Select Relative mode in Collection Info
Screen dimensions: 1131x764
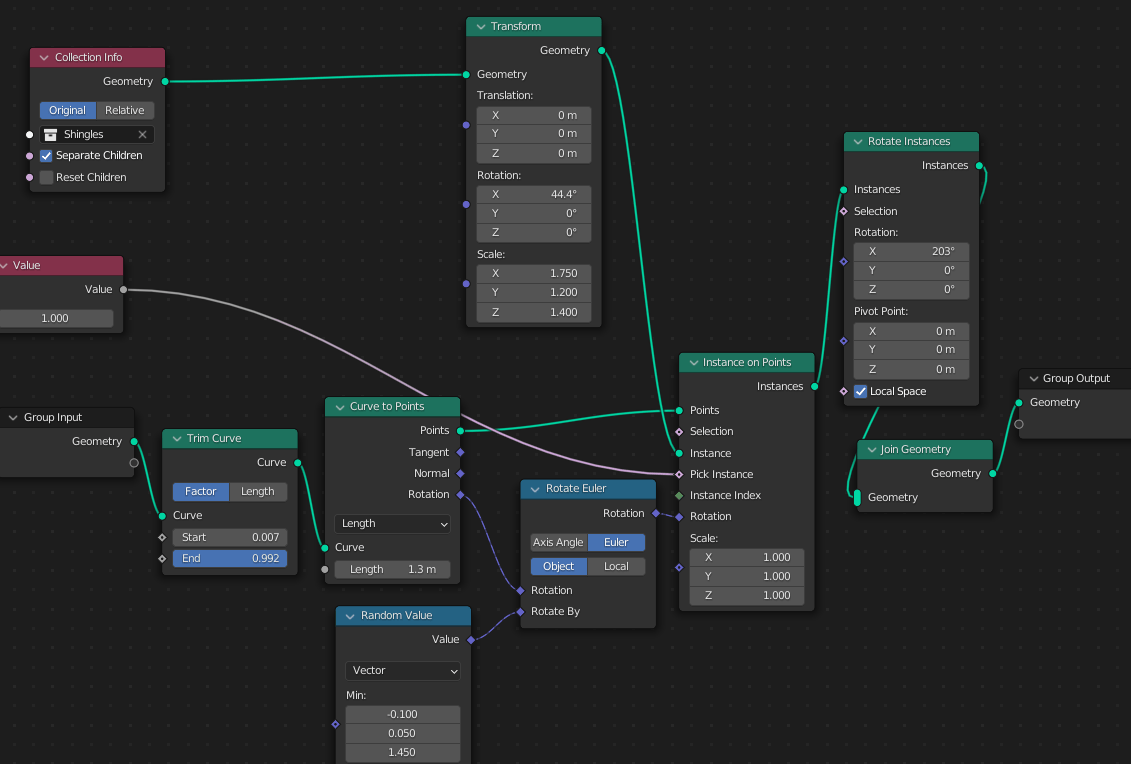click(124, 110)
